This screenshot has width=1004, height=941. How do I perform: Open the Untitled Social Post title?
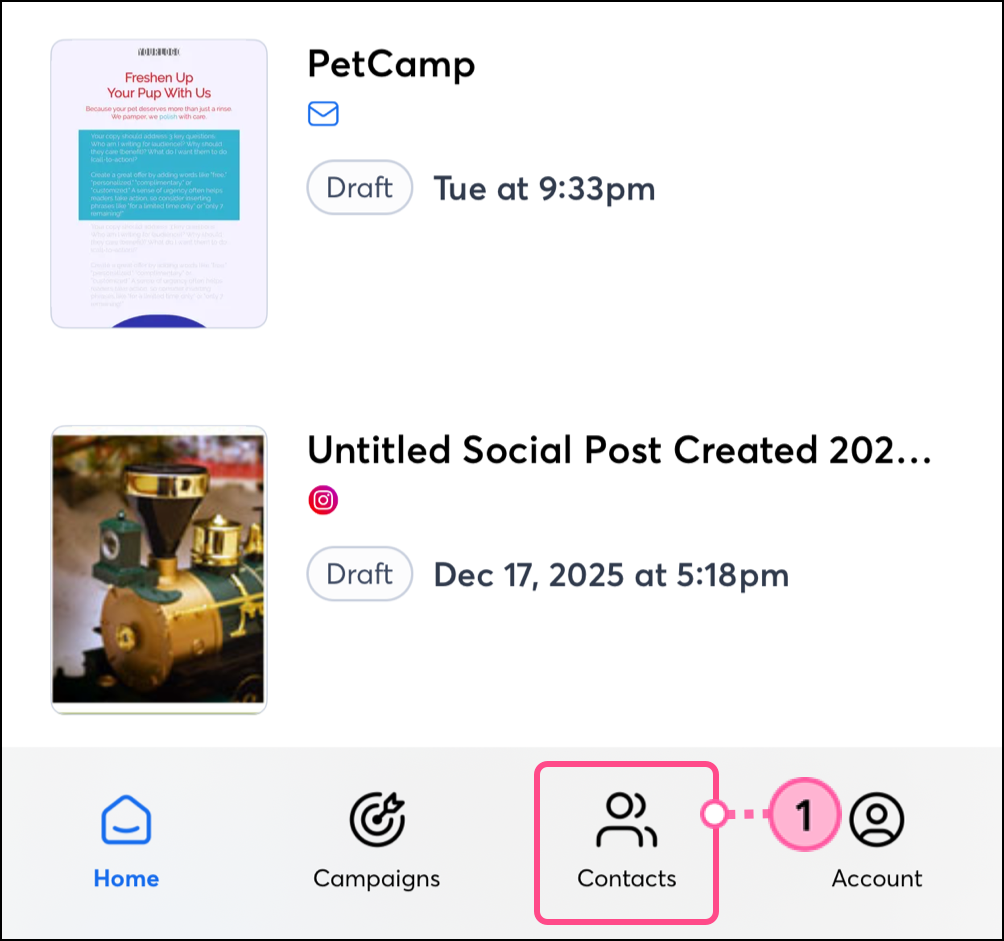(619, 451)
